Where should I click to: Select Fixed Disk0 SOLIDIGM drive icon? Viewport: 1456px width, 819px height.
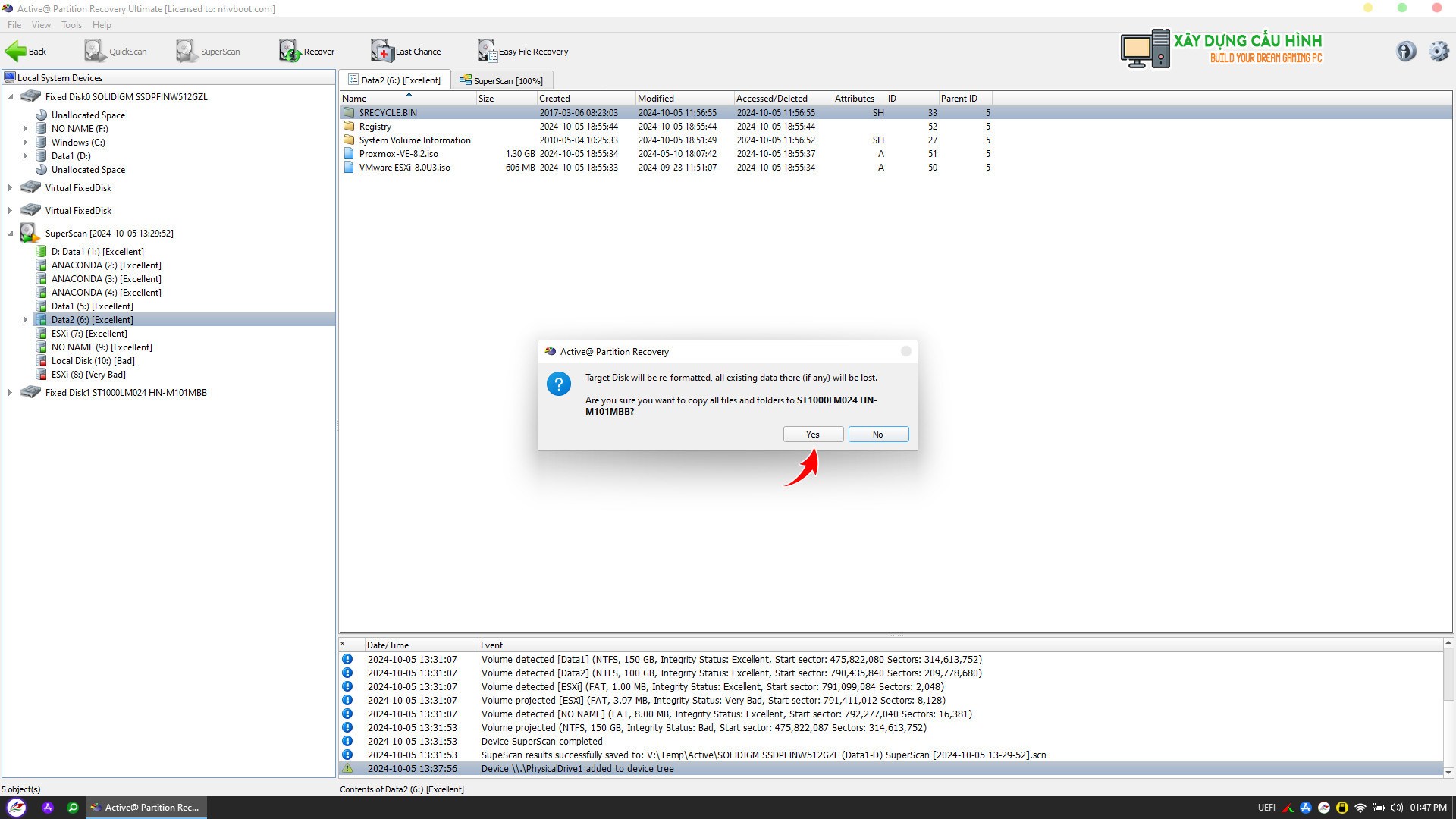tap(30, 96)
